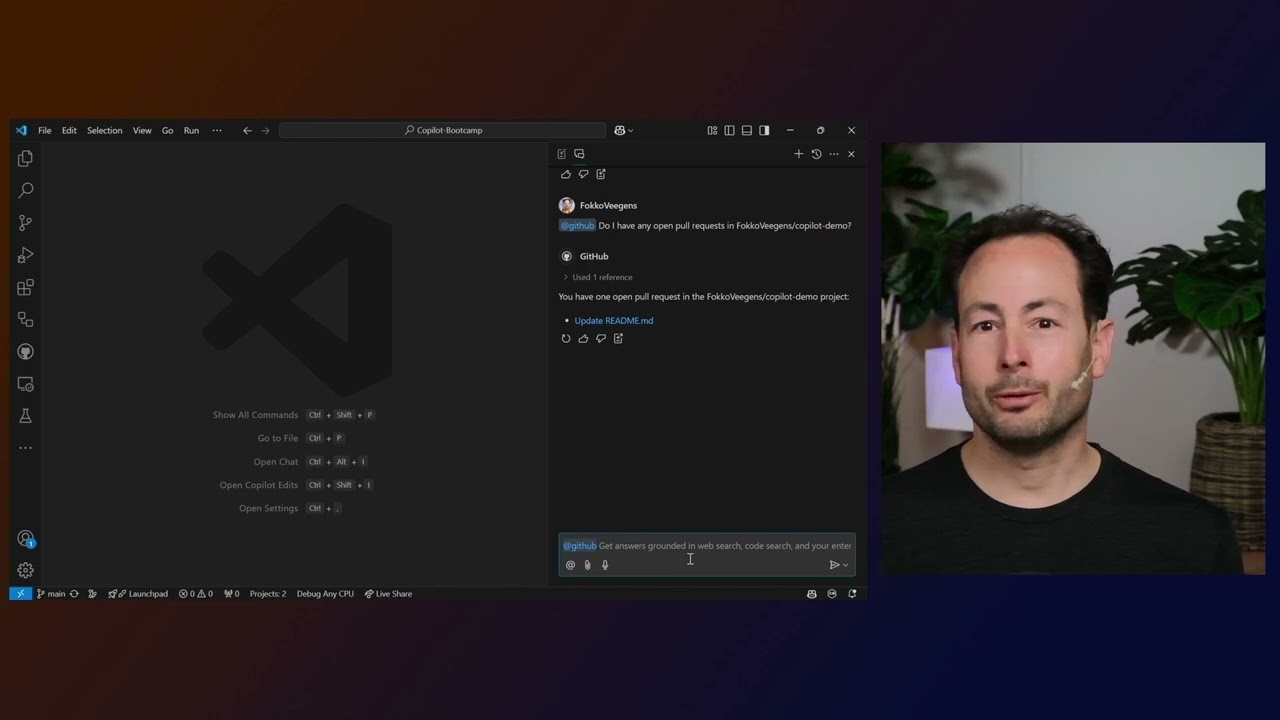Open the Selection menu

point(104,130)
